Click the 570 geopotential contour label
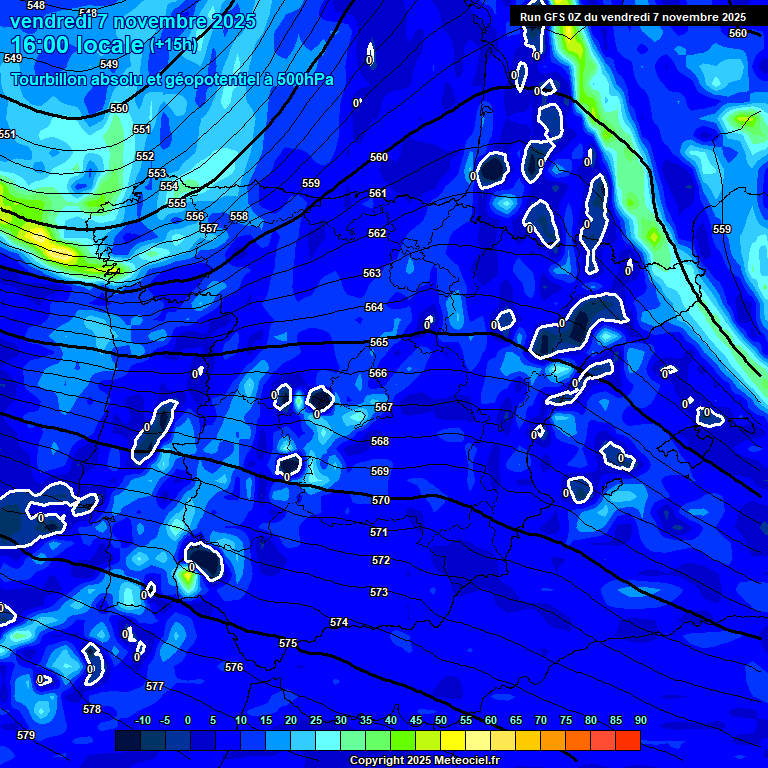768x768 pixels. pyautogui.click(x=380, y=500)
